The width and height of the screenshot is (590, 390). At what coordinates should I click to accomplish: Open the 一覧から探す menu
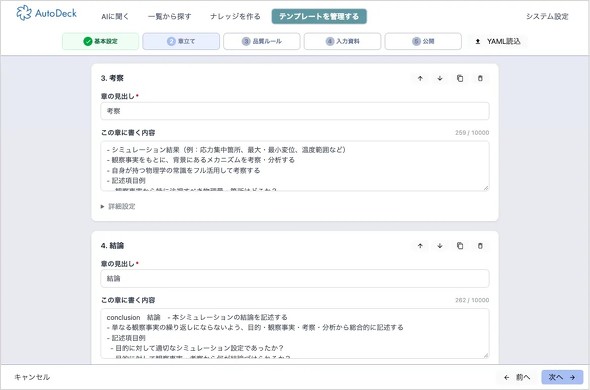pos(169,17)
